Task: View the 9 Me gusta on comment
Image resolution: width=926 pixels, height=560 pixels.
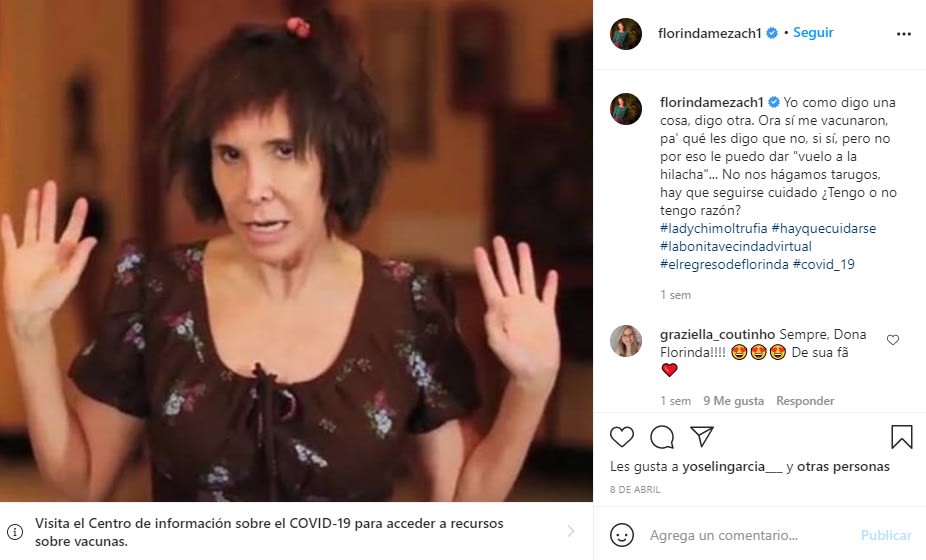Action: pos(733,401)
